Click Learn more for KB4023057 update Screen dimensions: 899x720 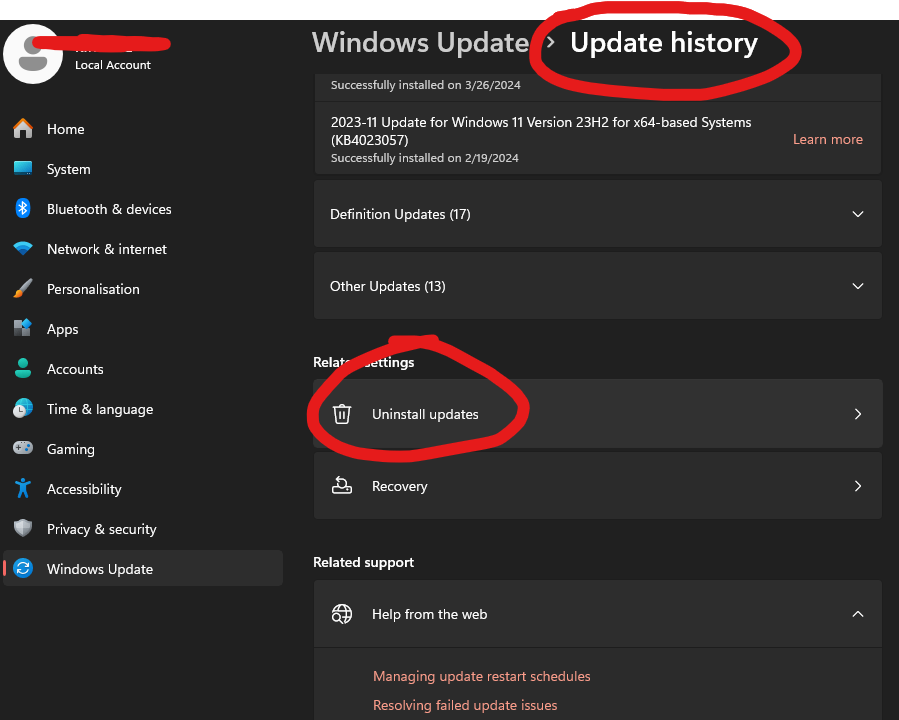(827, 139)
